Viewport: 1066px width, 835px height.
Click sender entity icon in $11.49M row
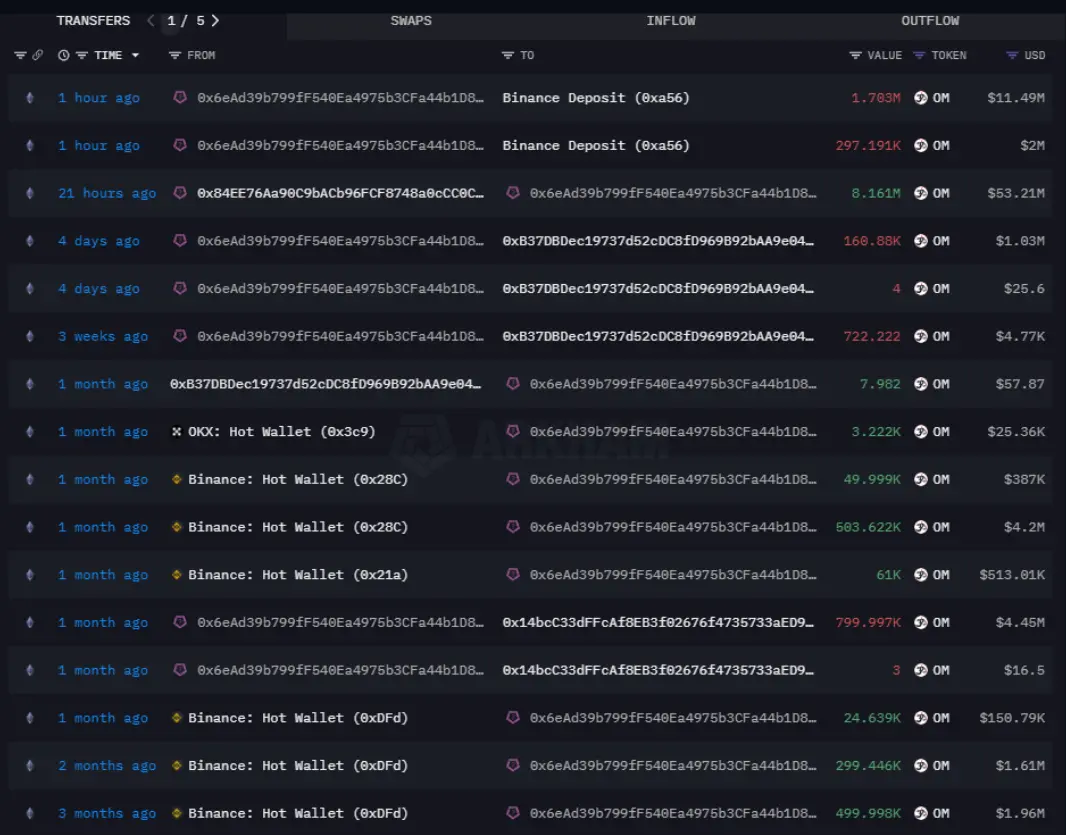179,97
